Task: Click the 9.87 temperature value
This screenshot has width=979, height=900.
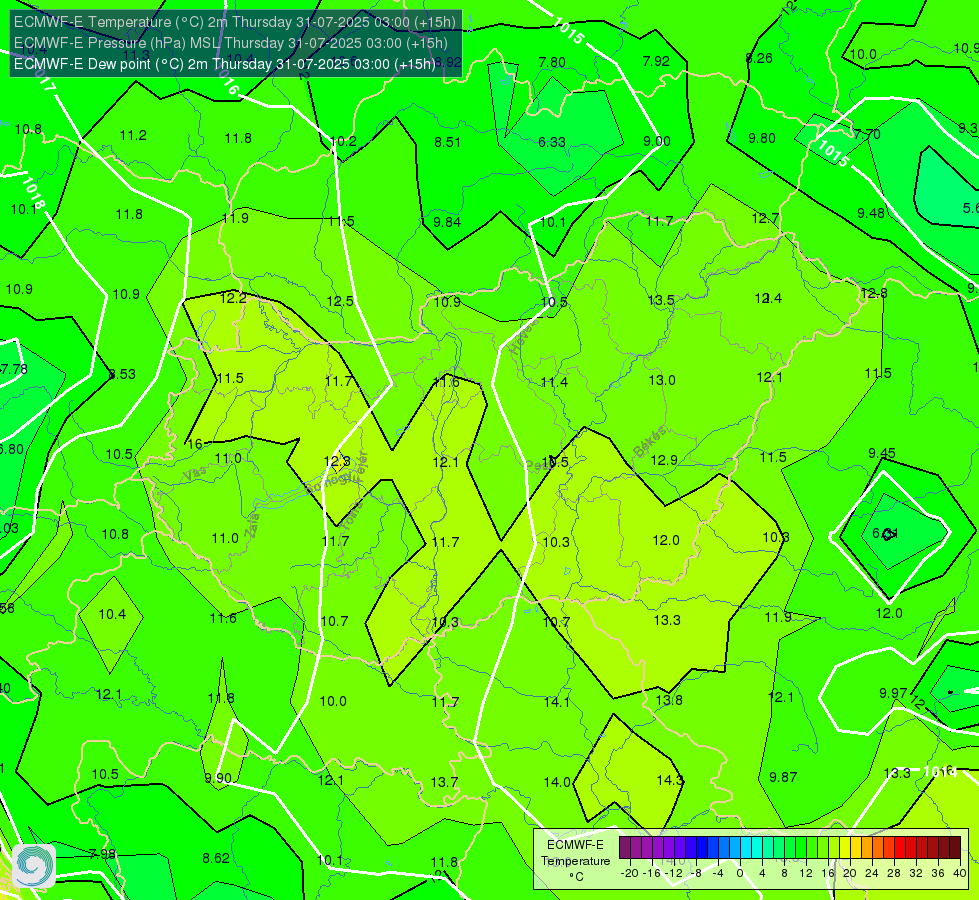Action: pyautogui.click(x=783, y=777)
